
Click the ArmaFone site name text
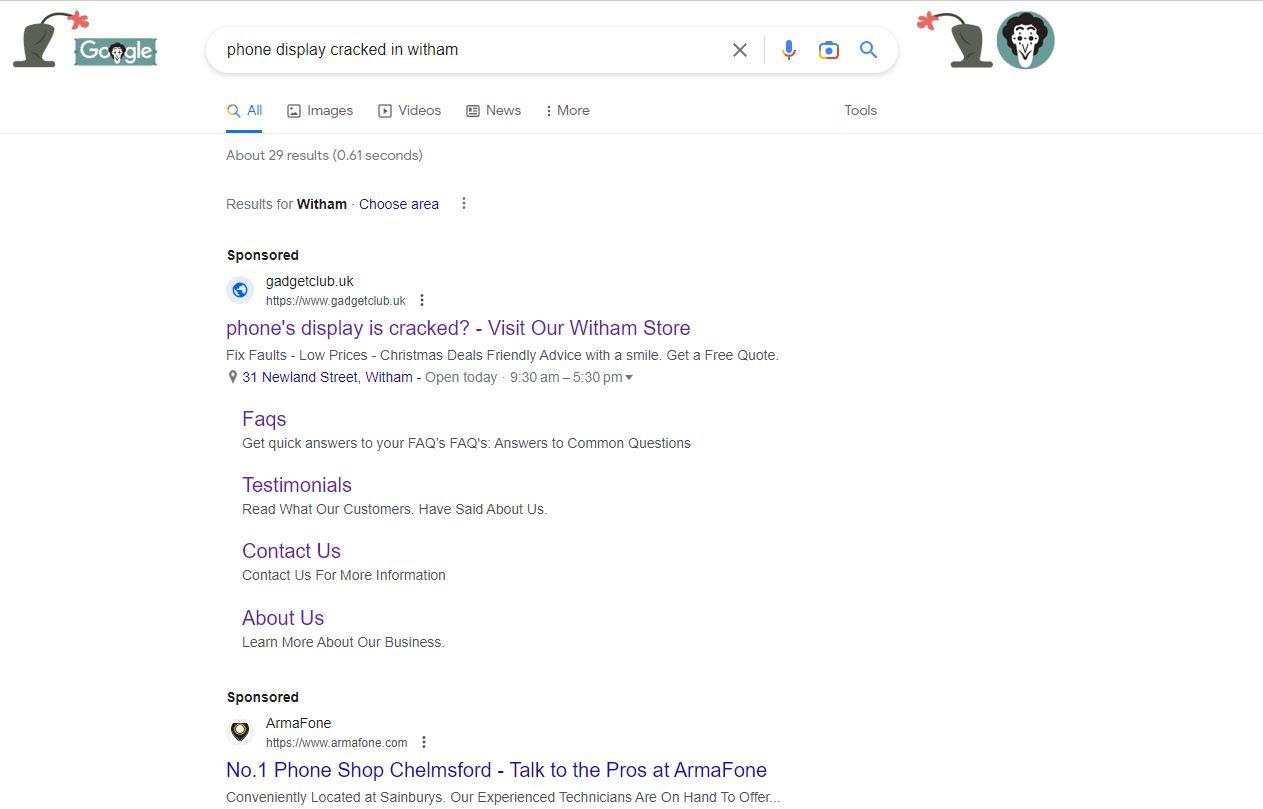pos(298,723)
